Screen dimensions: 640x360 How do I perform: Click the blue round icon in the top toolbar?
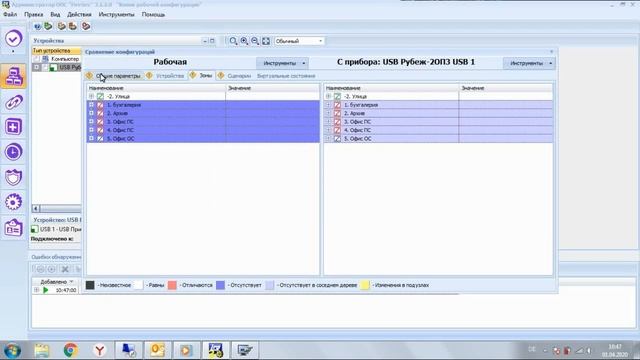tap(38, 27)
